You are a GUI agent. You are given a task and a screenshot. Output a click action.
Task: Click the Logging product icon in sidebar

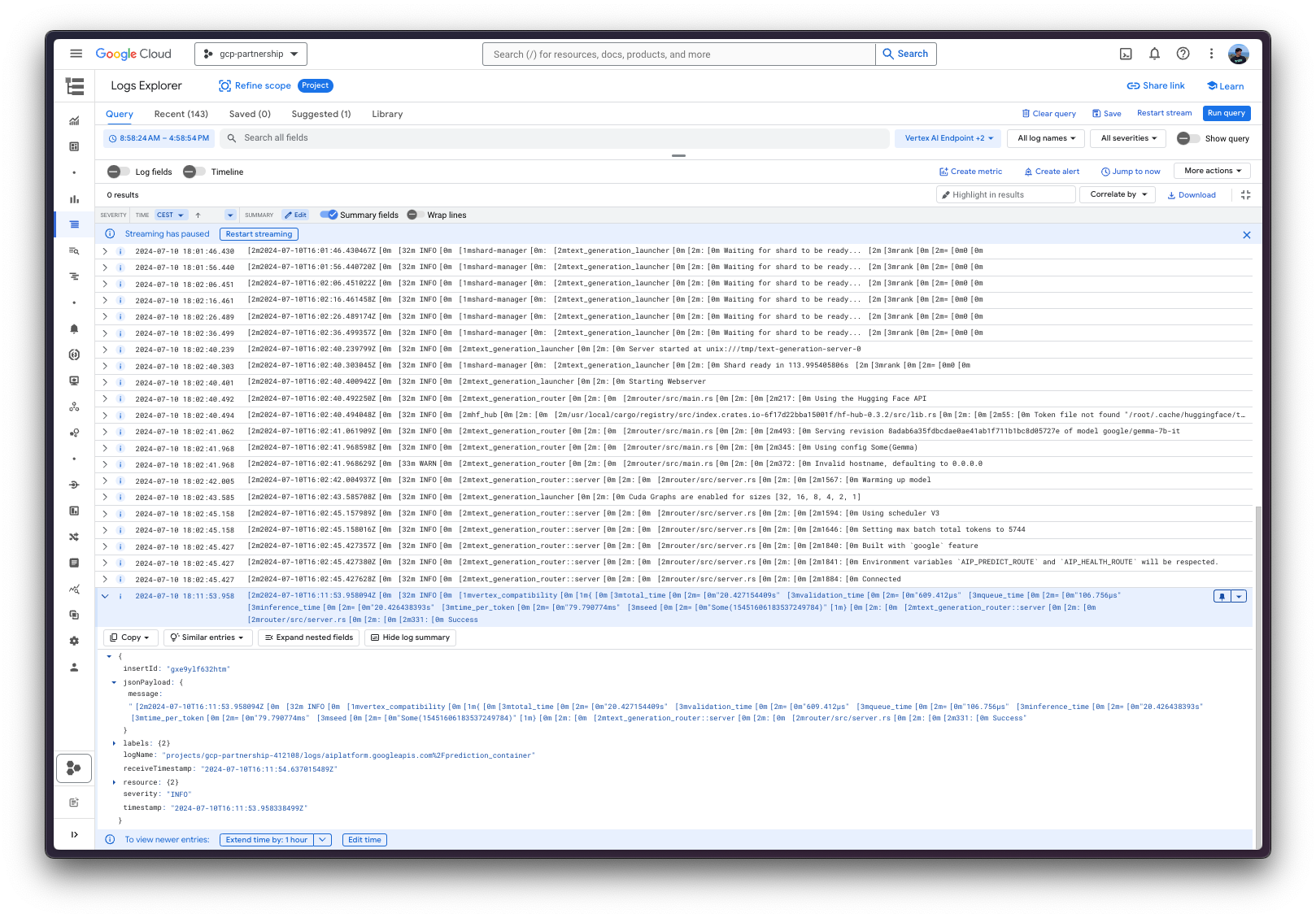(x=75, y=86)
